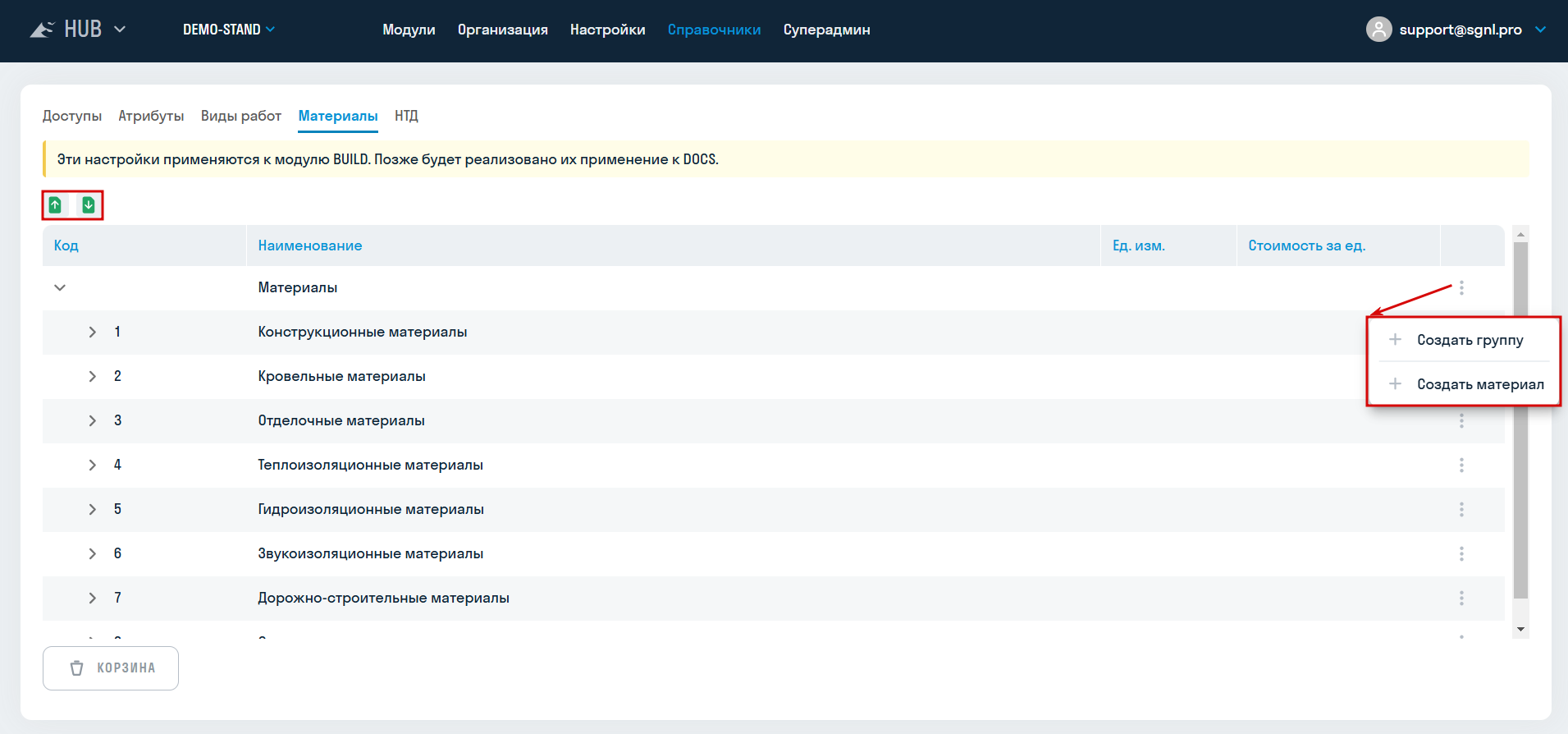Open the Модули menu
Viewport: 1568px width, 734px height.
click(x=409, y=30)
